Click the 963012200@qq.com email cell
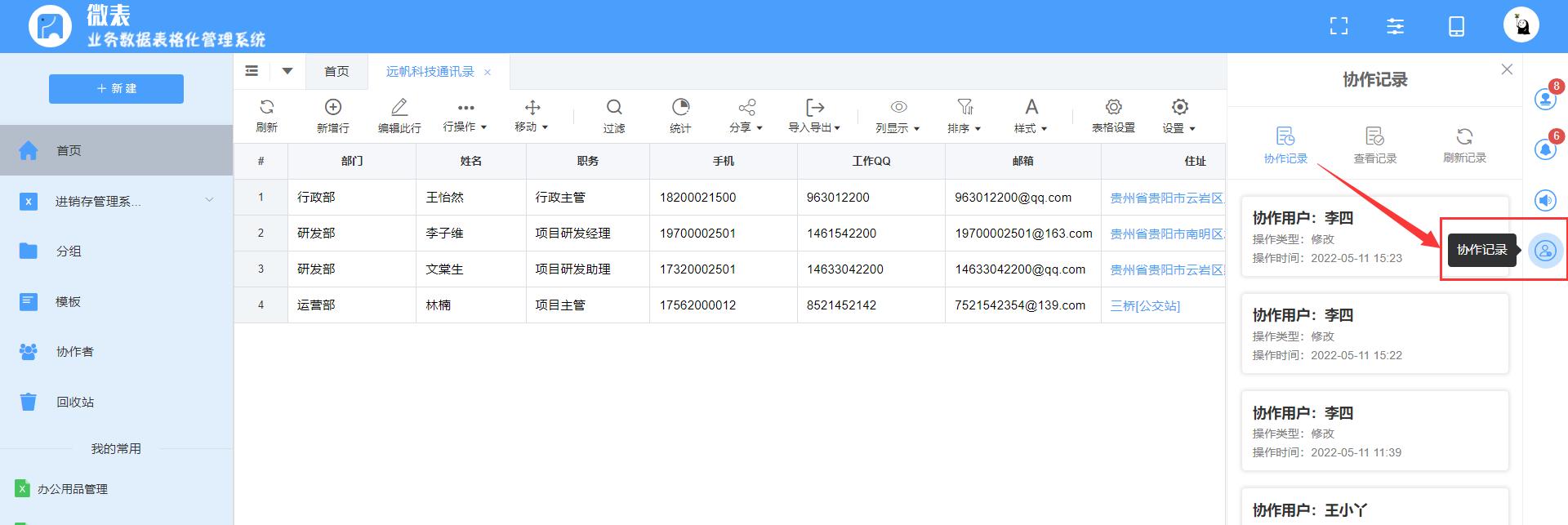This screenshot has width=1568, height=525. click(x=1023, y=198)
